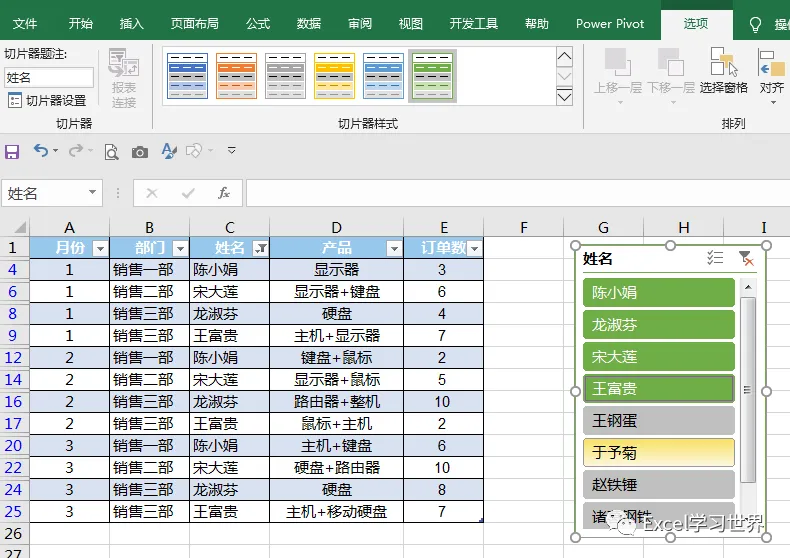Click the 选项 ribbon tab
The image size is (790, 558).
696,24
